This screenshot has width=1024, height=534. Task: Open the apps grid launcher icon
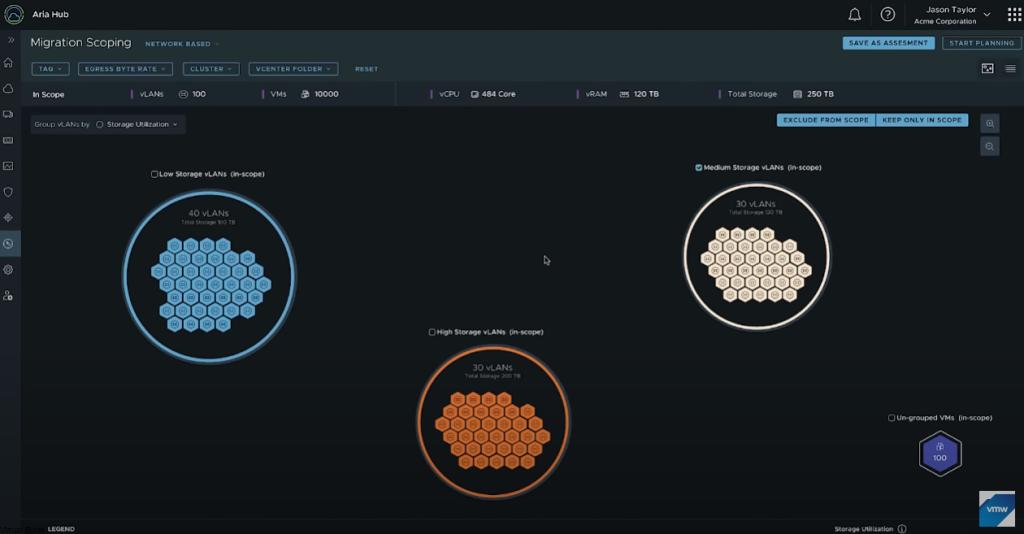(1014, 15)
